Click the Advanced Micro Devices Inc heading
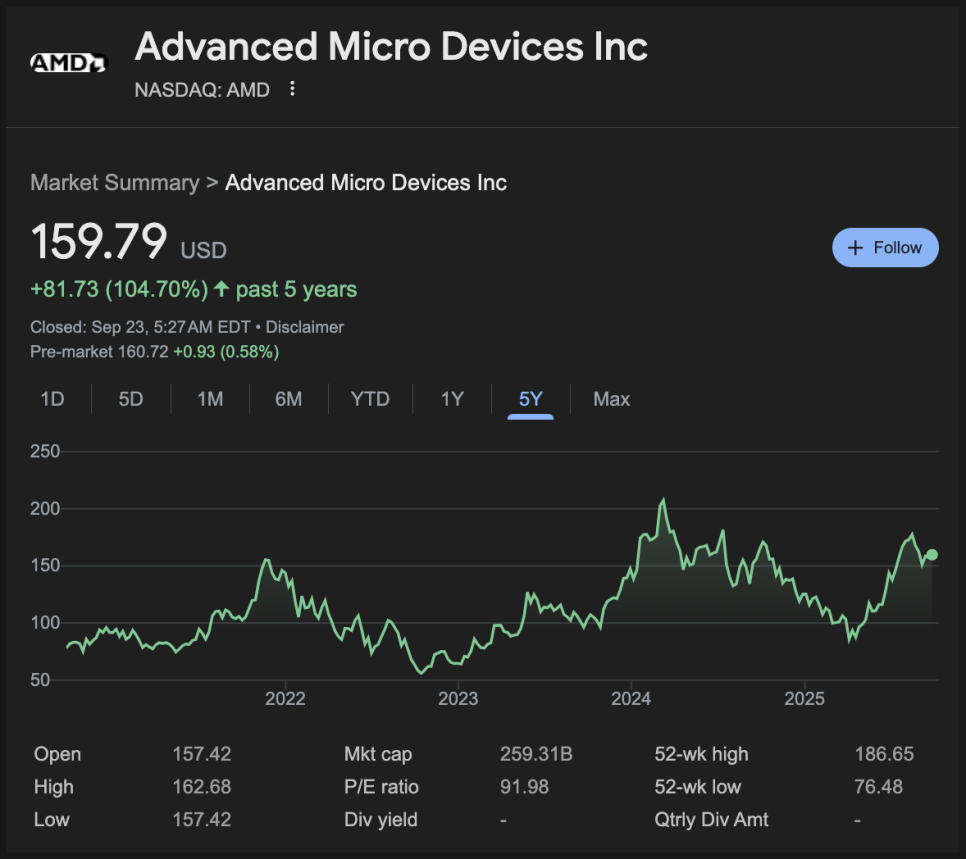 [x=391, y=46]
